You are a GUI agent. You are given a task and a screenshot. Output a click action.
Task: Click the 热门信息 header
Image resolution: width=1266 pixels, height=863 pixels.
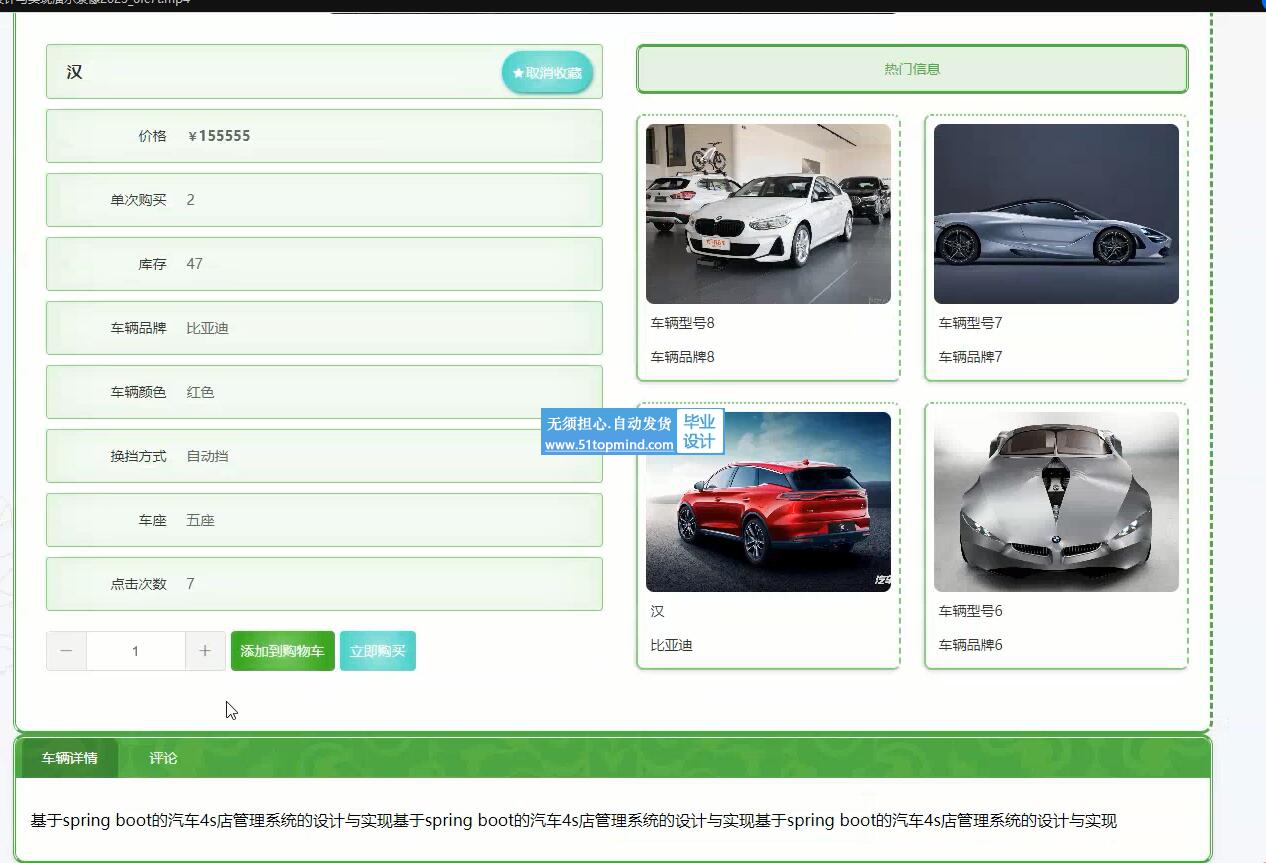912,69
